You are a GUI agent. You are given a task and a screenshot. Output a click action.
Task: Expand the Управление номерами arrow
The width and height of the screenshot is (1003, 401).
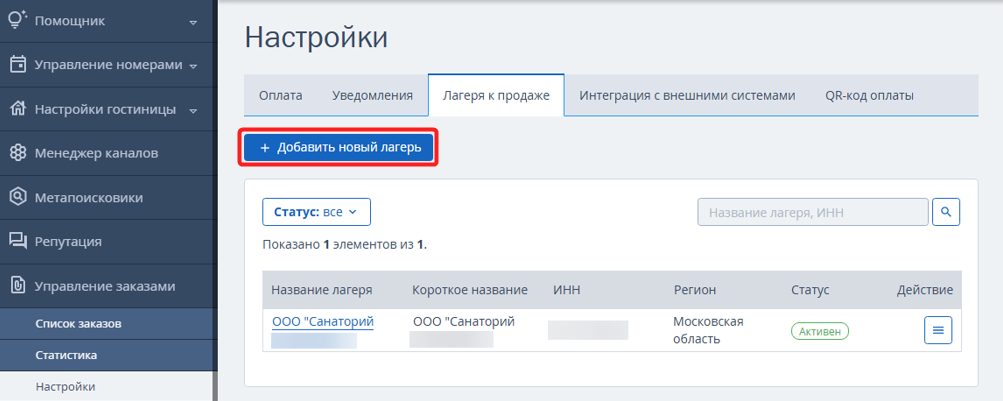pos(193,66)
